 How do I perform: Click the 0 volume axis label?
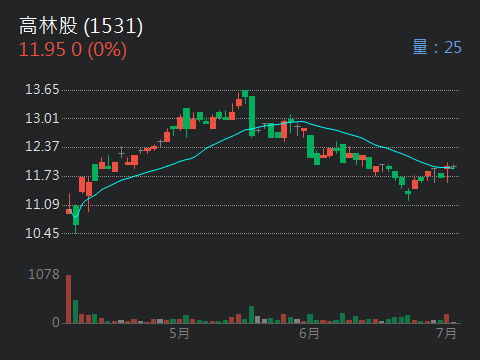click(x=56, y=322)
